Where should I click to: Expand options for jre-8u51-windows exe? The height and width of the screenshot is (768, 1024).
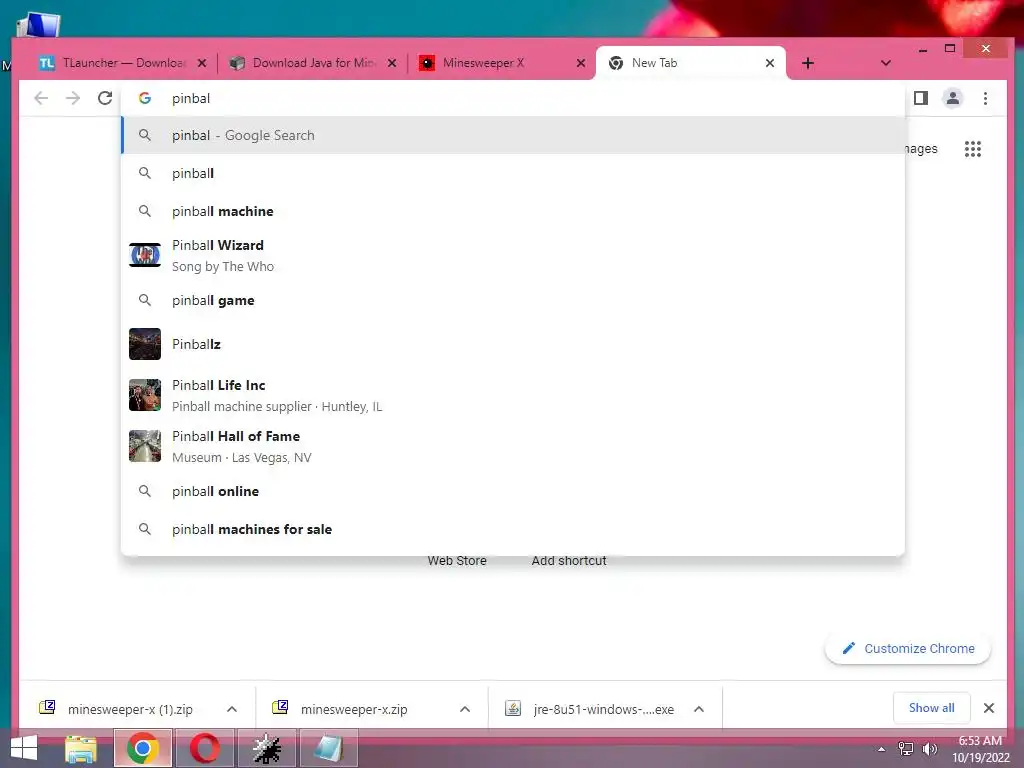(699, 709)
